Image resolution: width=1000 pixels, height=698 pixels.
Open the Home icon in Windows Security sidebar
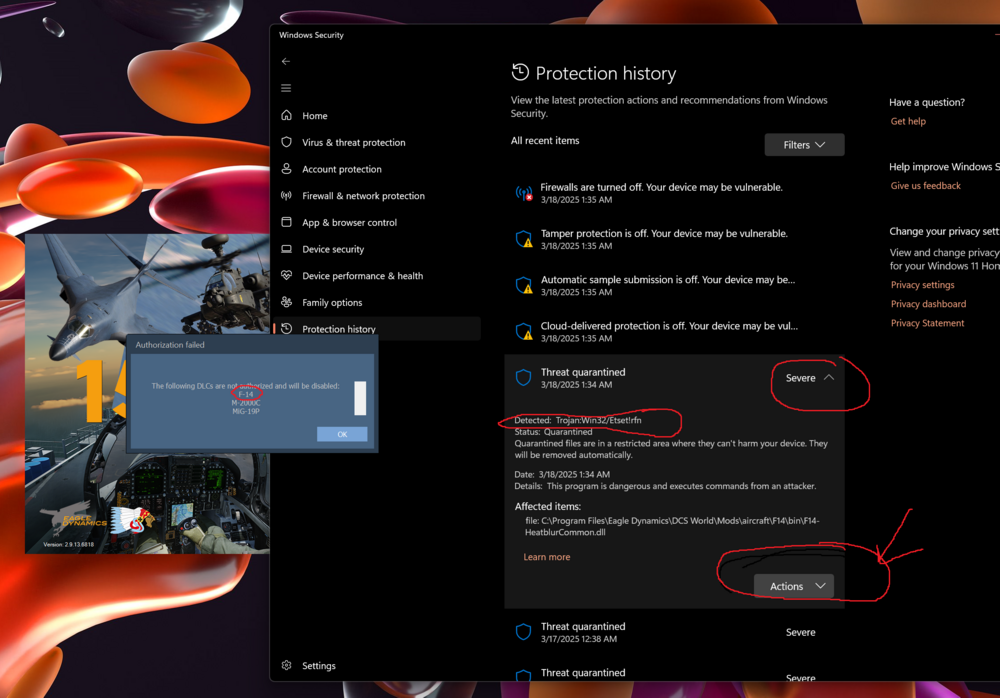285,115
